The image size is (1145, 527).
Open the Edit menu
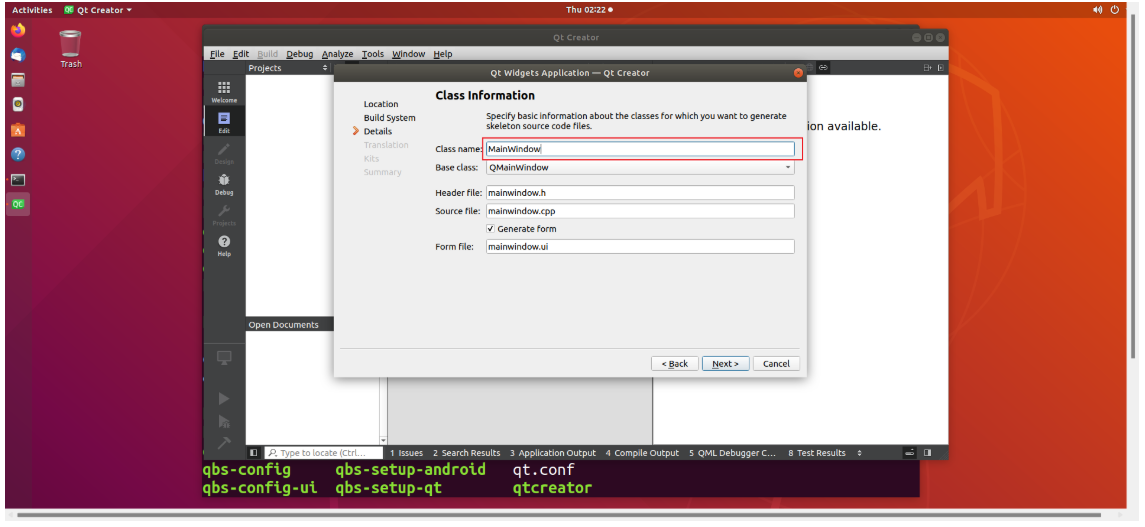pos(241,54)
